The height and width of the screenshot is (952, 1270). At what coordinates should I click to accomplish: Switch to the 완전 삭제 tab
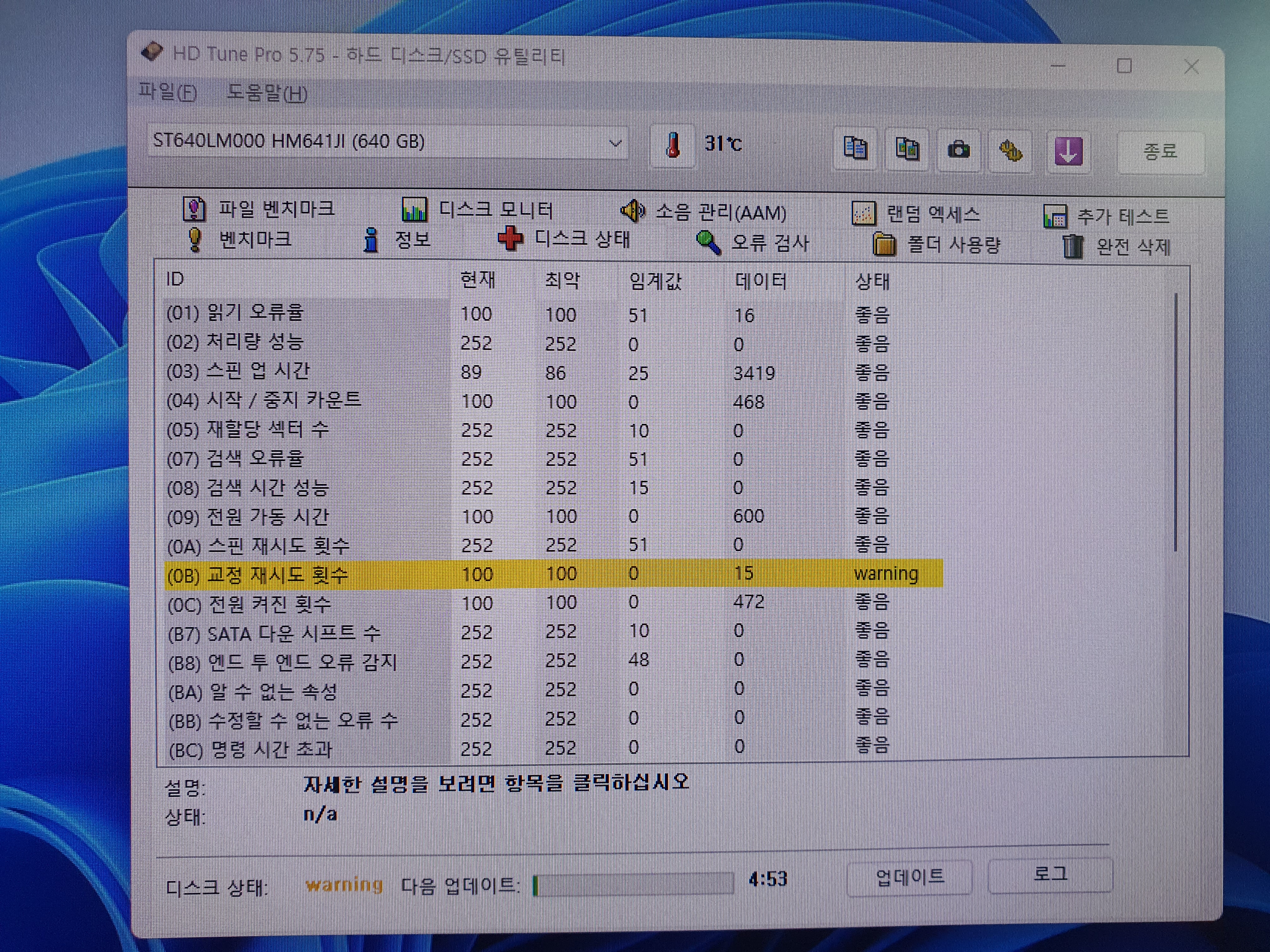(x=1116, y=247)
